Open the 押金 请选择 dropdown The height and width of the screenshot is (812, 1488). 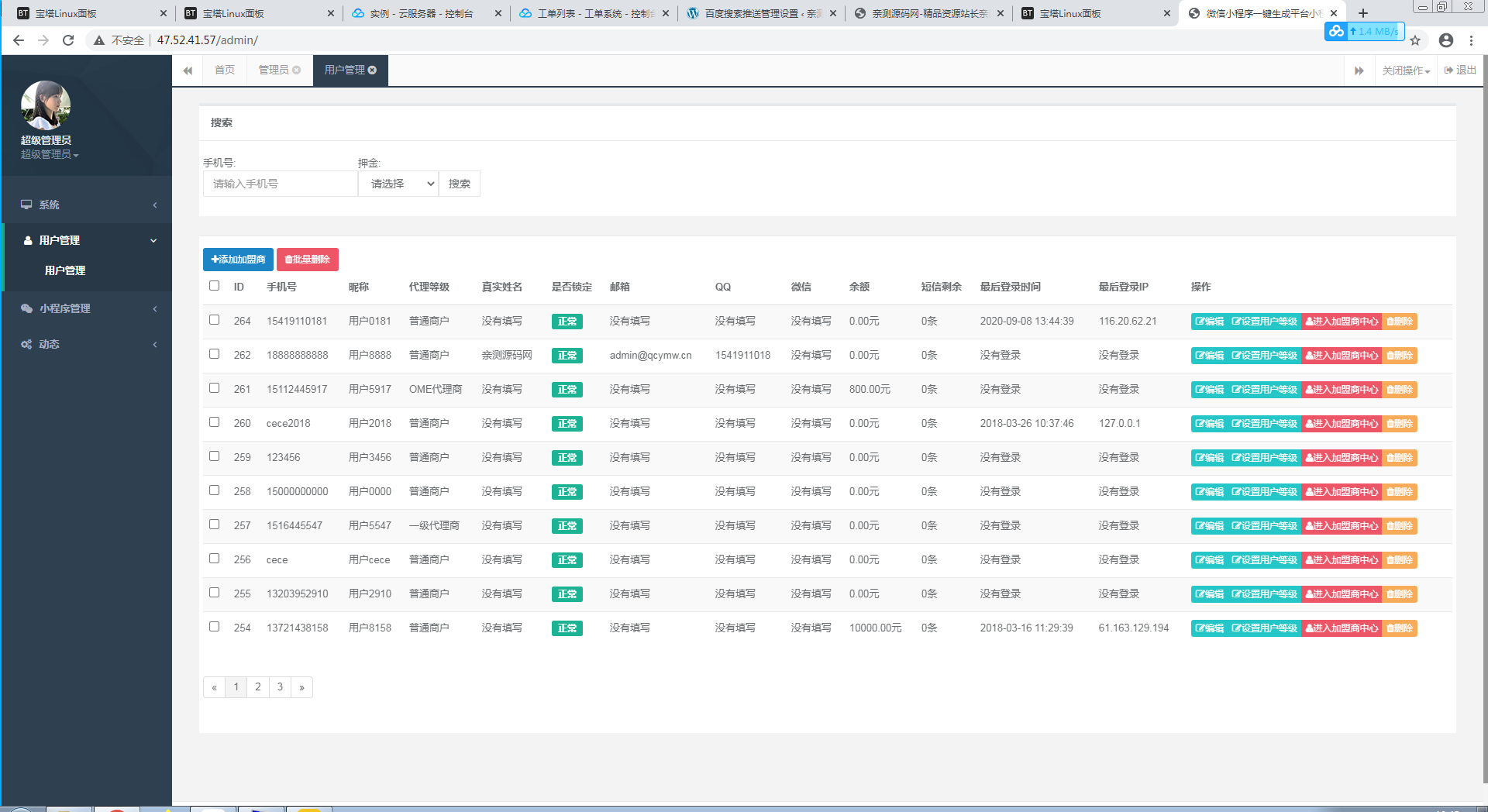pyautogui.click(x=398, y=184)
